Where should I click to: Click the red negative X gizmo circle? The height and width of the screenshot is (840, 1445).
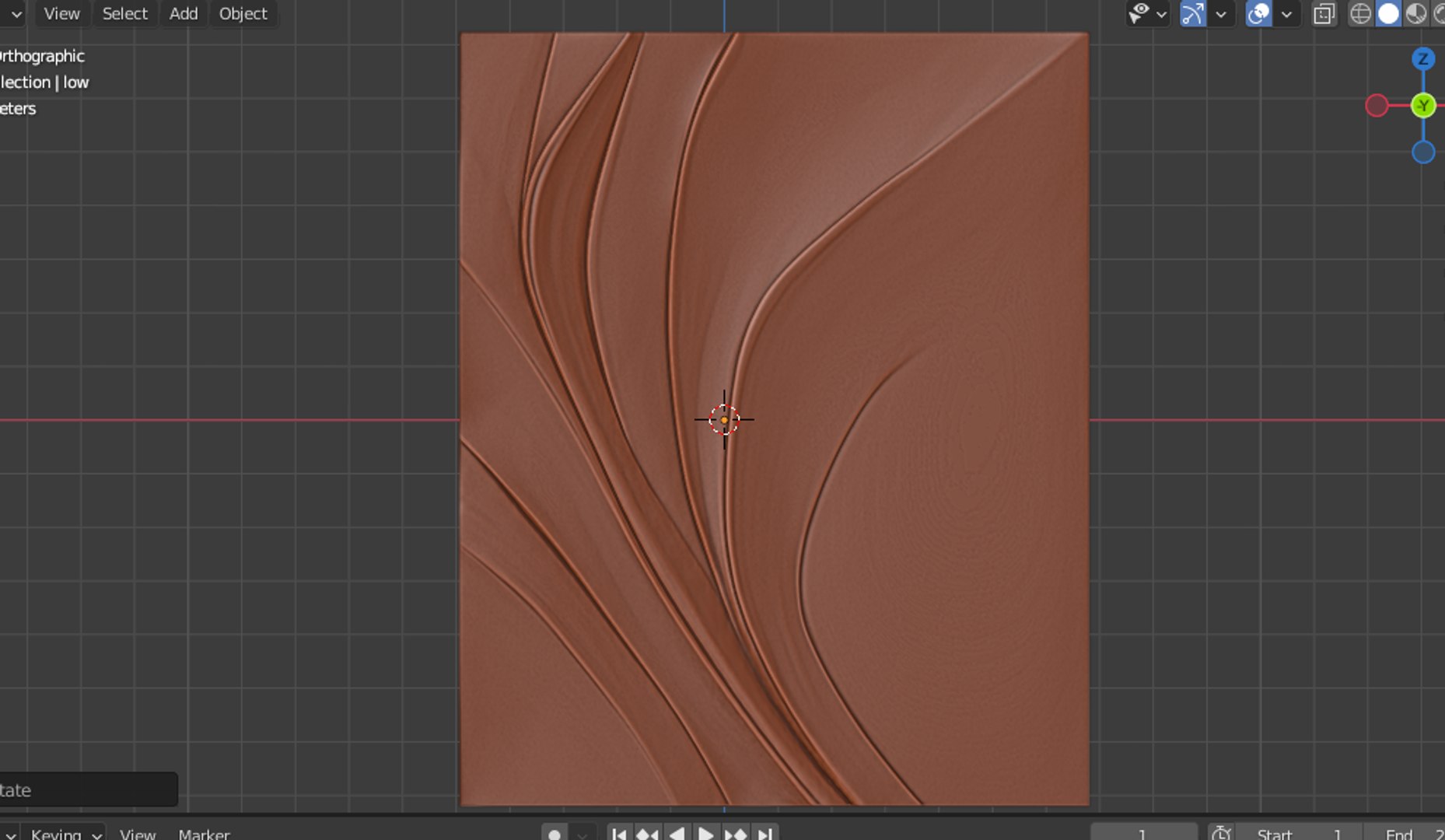(x=1377, y=105)
